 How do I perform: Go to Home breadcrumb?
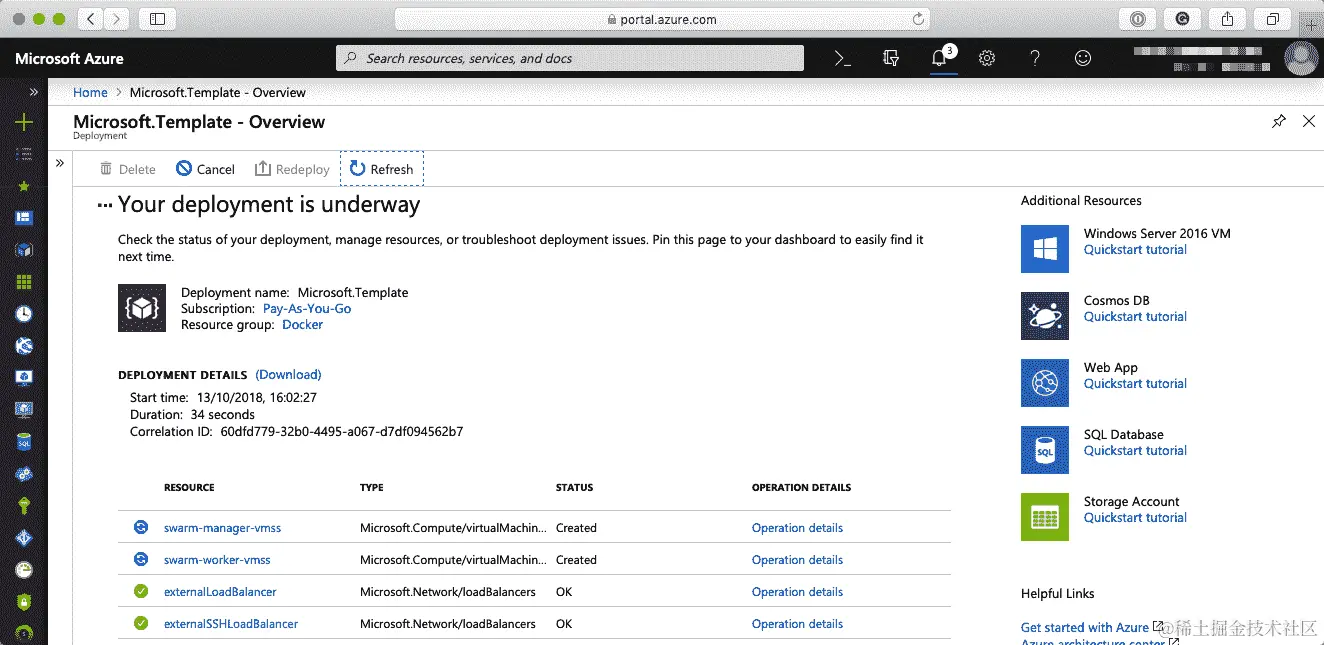[x=90, y=92]
